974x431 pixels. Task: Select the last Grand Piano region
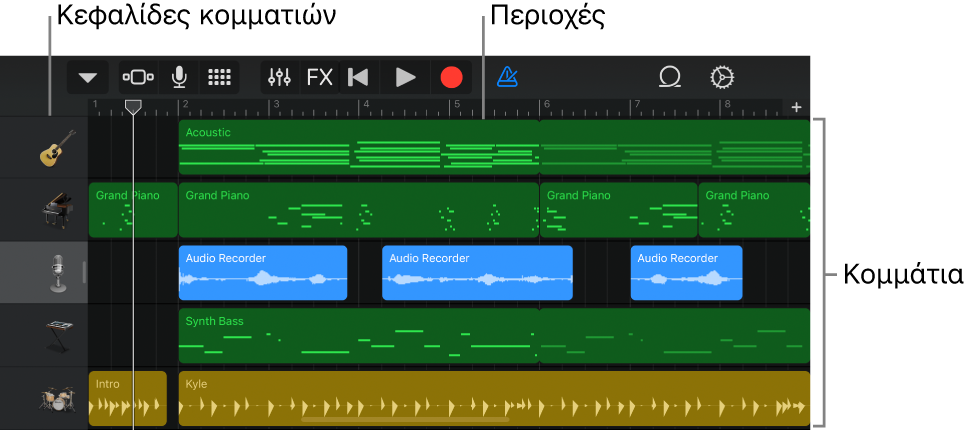(x=754, y=211)
